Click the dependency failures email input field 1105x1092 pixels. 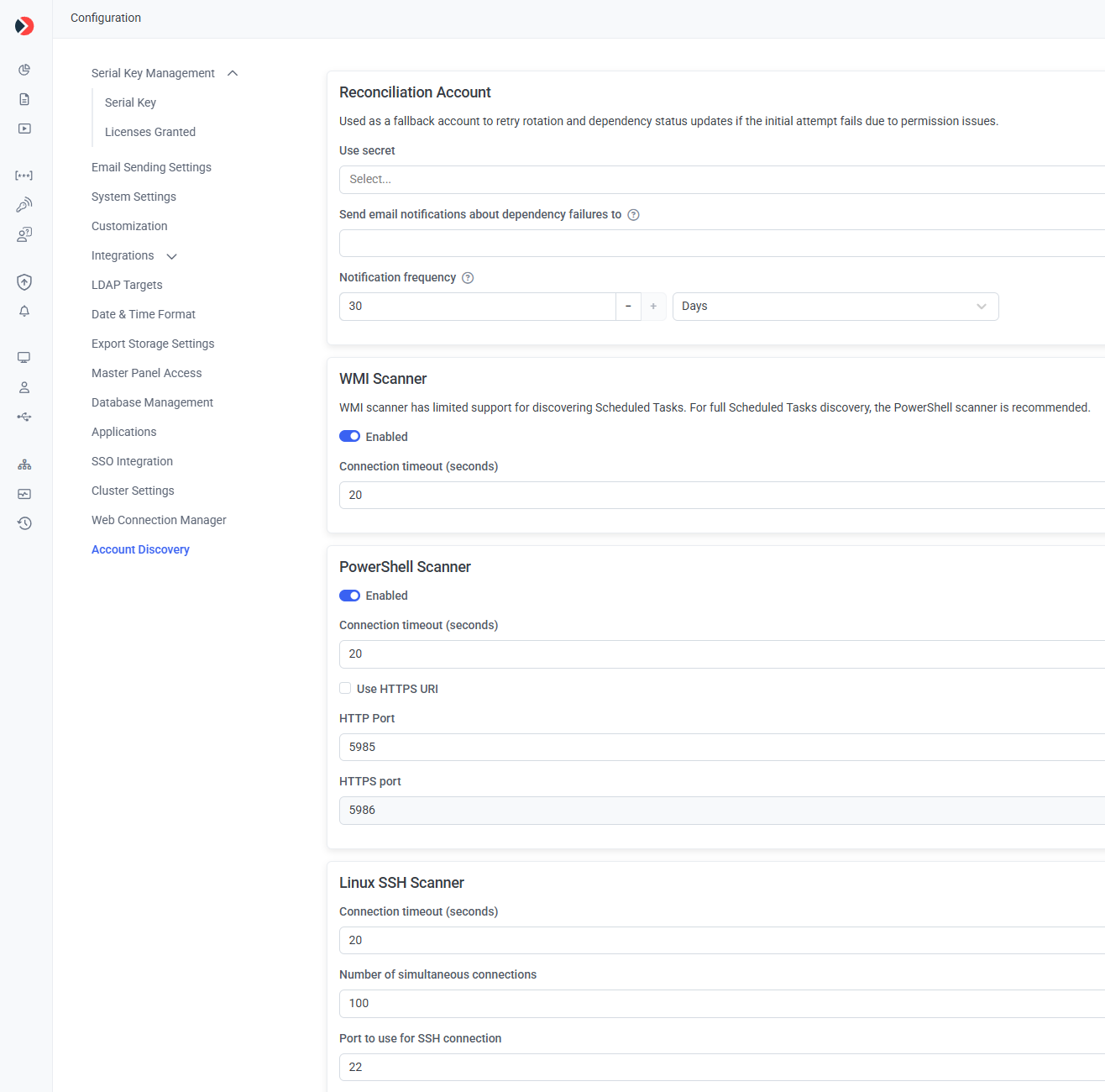722,243
